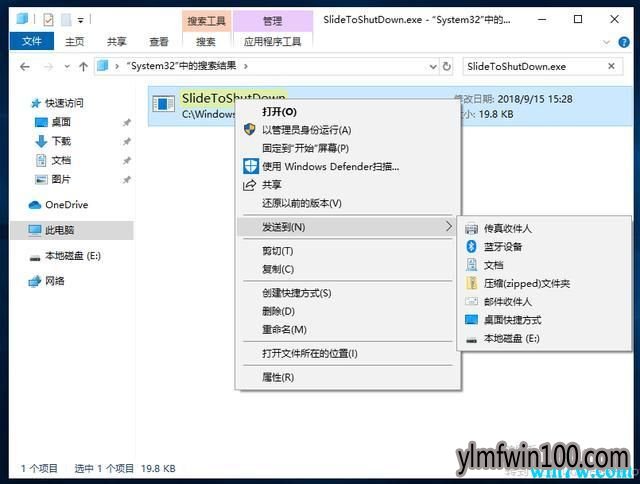Click the chevron after the search results breadcrumb

pos(246,66)
